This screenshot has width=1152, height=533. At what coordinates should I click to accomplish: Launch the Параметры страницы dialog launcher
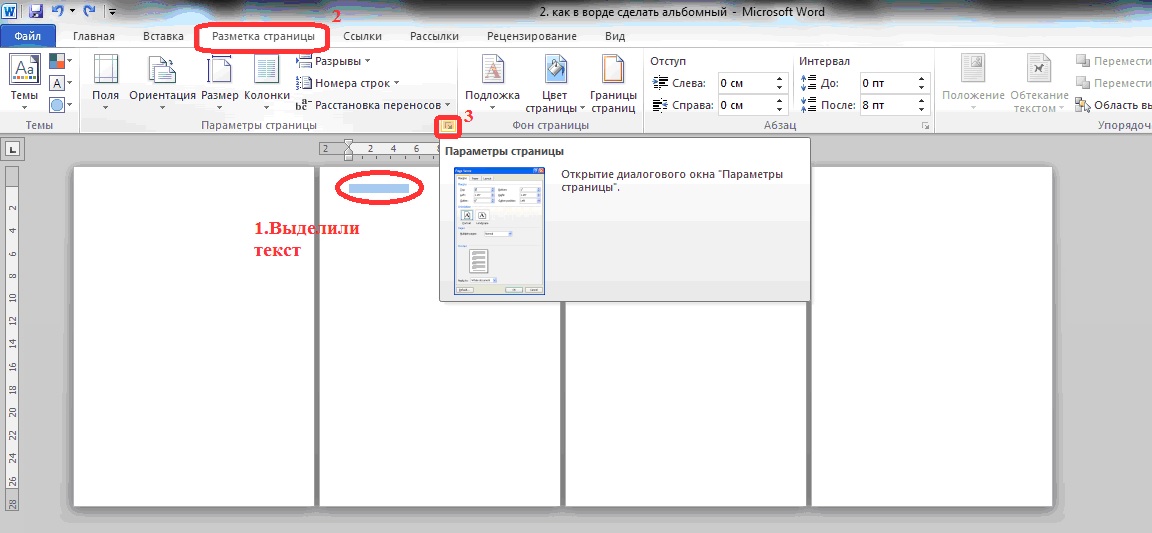coord(448,126)
